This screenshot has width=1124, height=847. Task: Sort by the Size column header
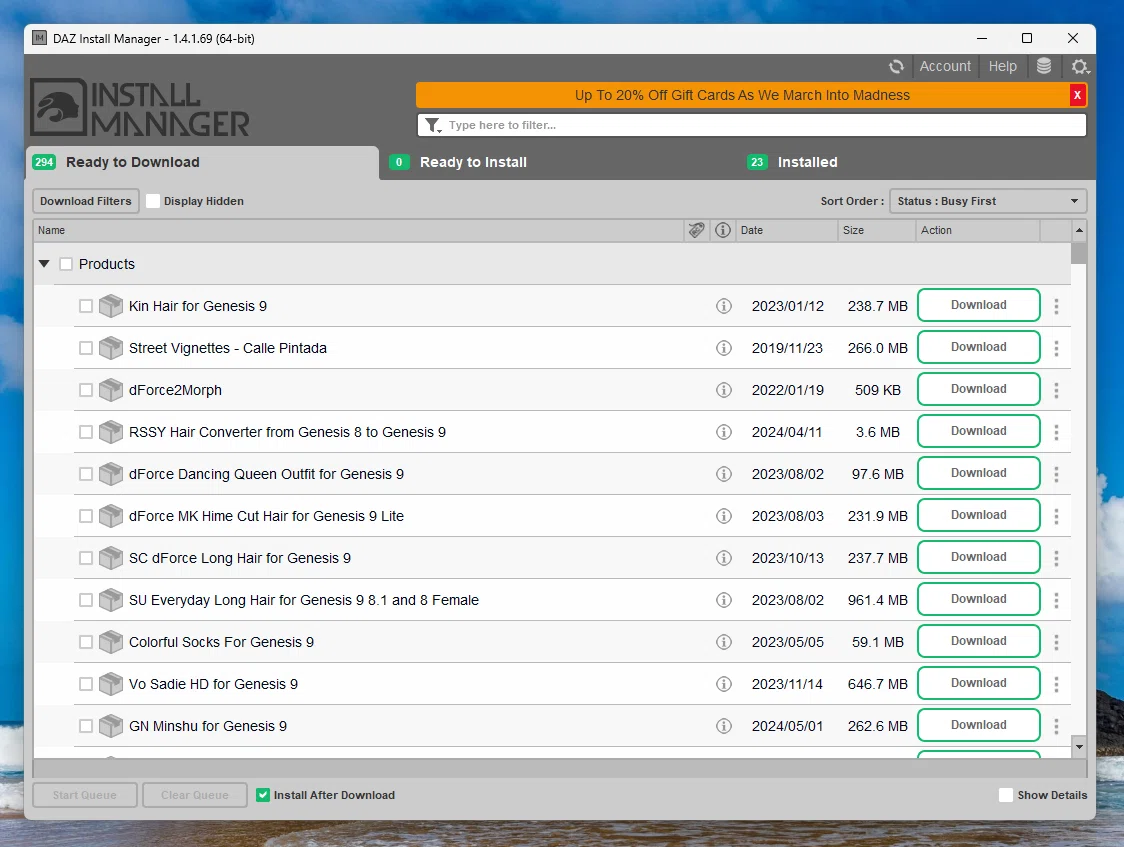877,230
